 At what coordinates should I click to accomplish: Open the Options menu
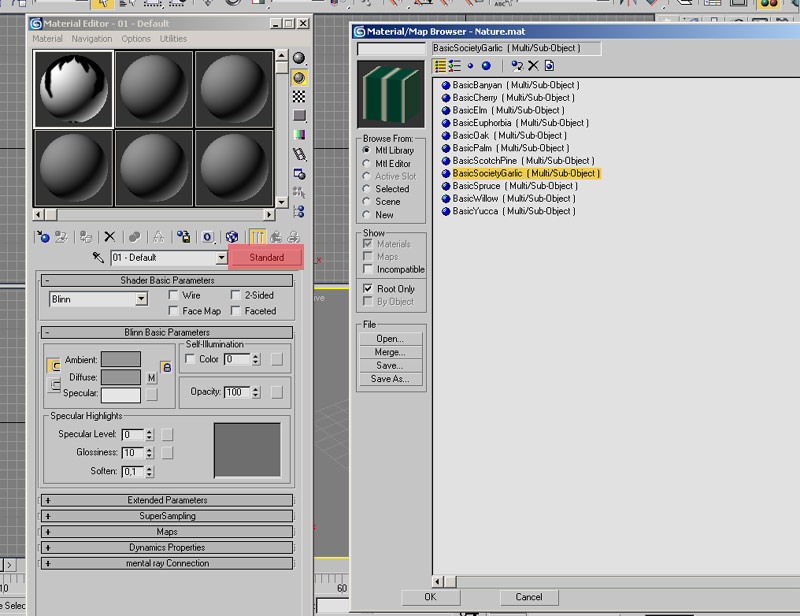(x=136, y=39)
